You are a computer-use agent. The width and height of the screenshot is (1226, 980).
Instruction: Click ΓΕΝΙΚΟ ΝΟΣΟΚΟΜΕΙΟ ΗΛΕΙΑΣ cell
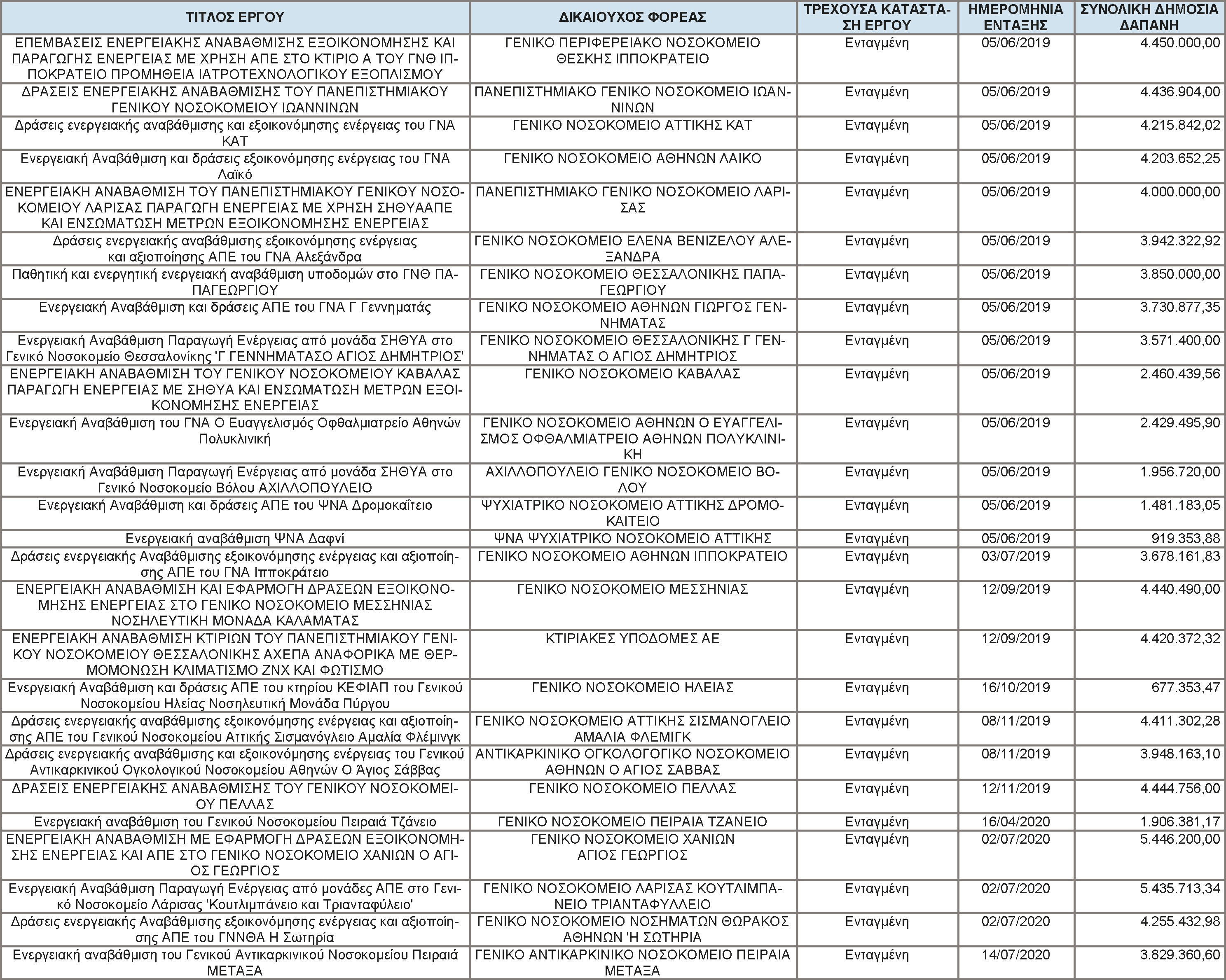[632, 688]
